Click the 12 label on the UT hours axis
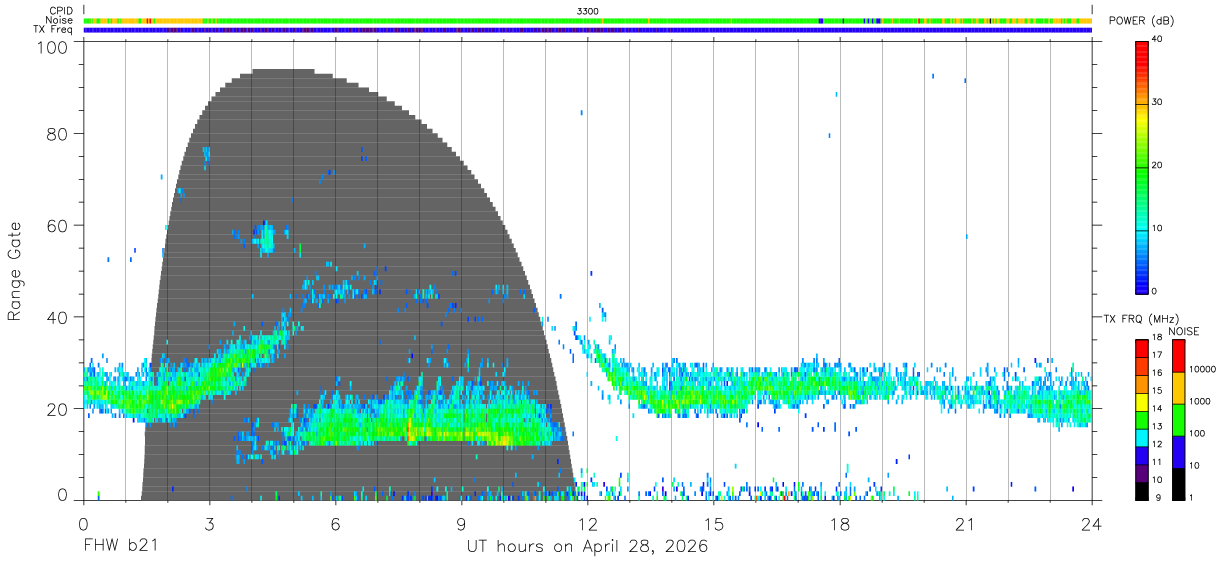1228x567 pixels. (x=587, y=524)
